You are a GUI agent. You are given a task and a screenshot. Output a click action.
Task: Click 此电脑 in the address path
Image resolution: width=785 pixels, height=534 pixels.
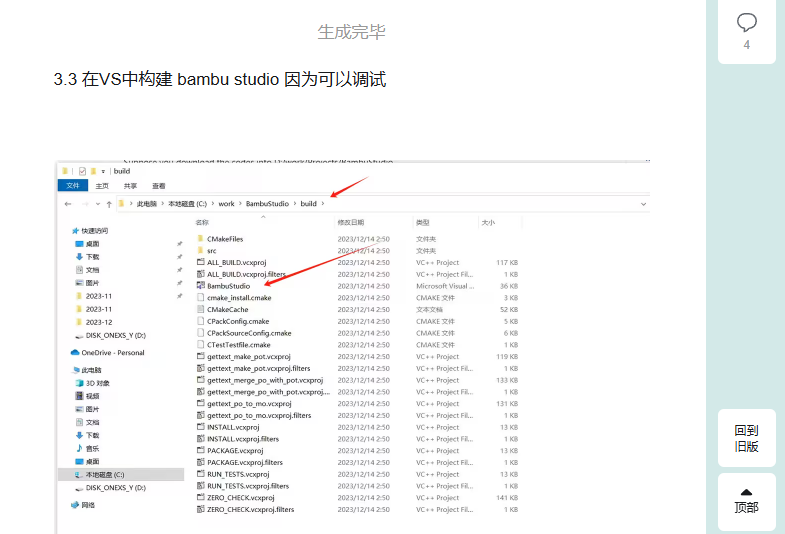(x=146, y=204)
